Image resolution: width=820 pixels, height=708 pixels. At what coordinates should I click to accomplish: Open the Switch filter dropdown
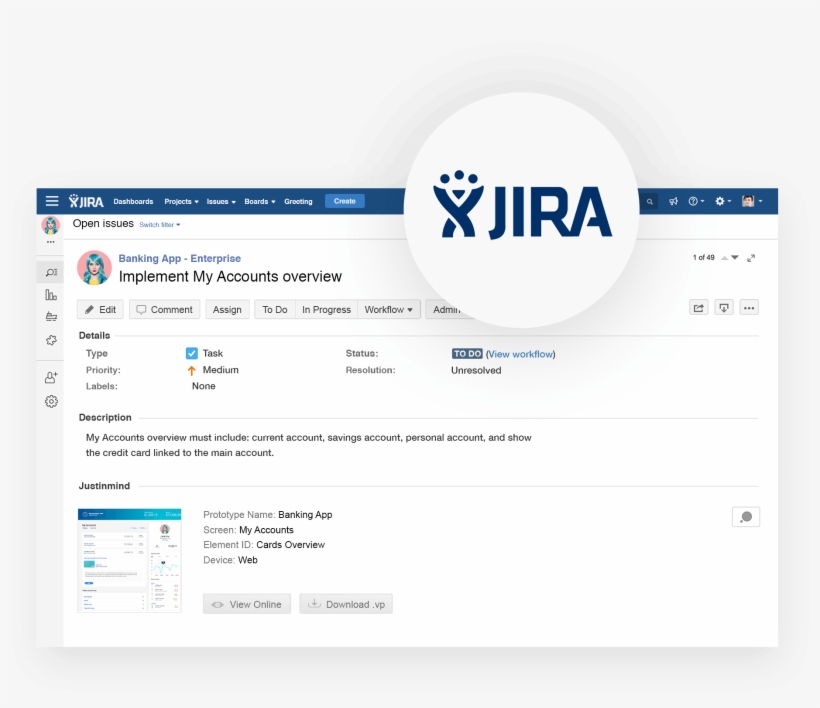pos(160,225)
